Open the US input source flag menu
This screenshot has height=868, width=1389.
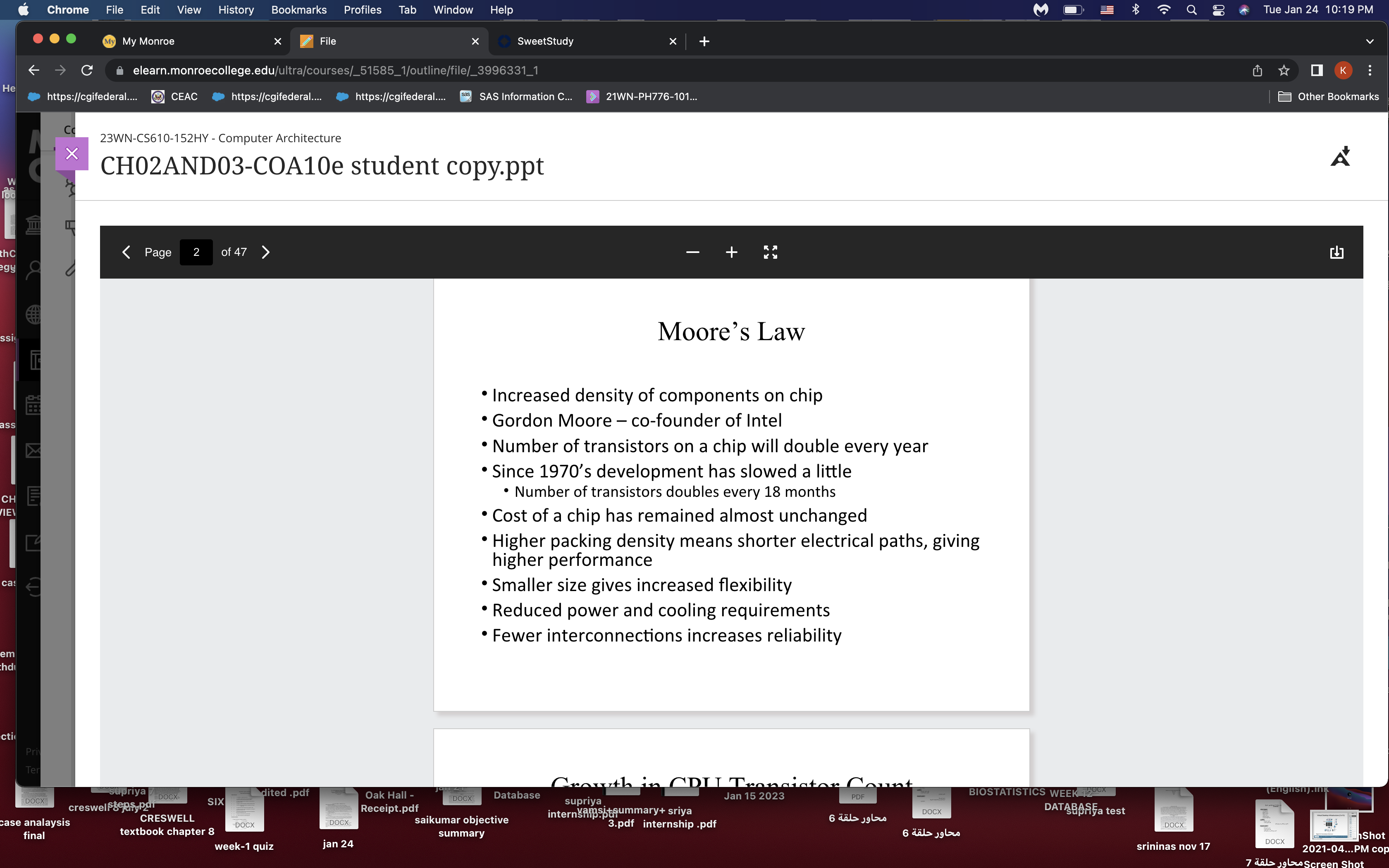coord(1107,10)
